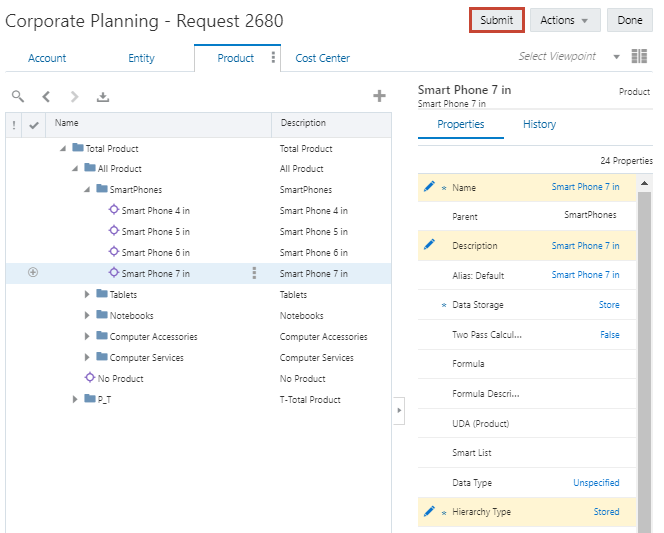Select the Notebooks tree row
664x533 pixels.
(198, 315)
